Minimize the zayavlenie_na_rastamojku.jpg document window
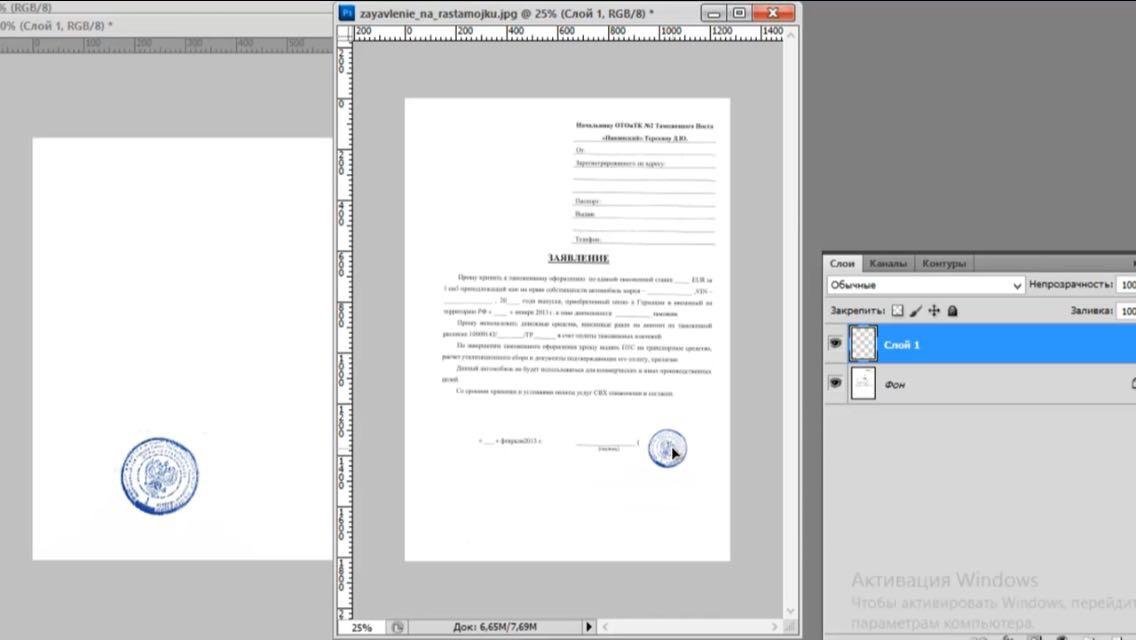 tap(713, 13)
